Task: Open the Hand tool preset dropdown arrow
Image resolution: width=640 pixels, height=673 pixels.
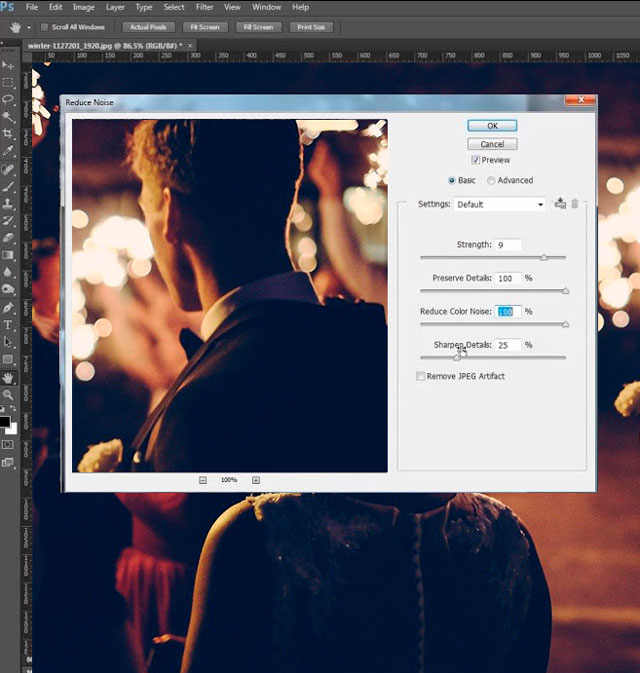Action: pyautogui.click(x=29, y=27)
